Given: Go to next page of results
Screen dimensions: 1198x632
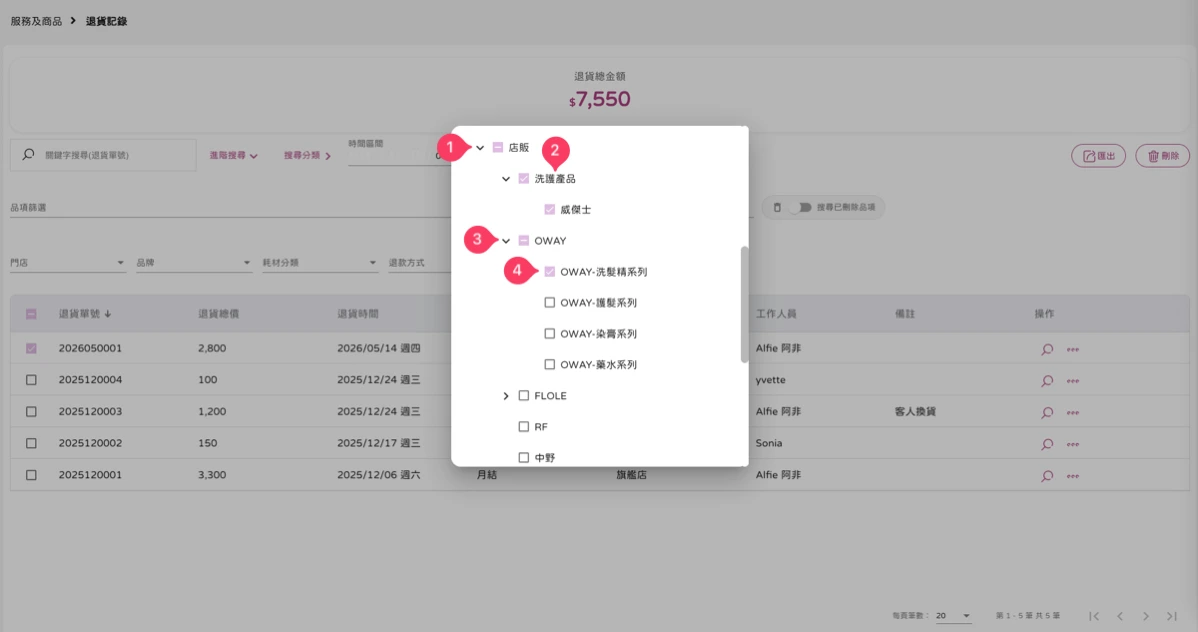Looking at the screenshot, I should 1145,616.
